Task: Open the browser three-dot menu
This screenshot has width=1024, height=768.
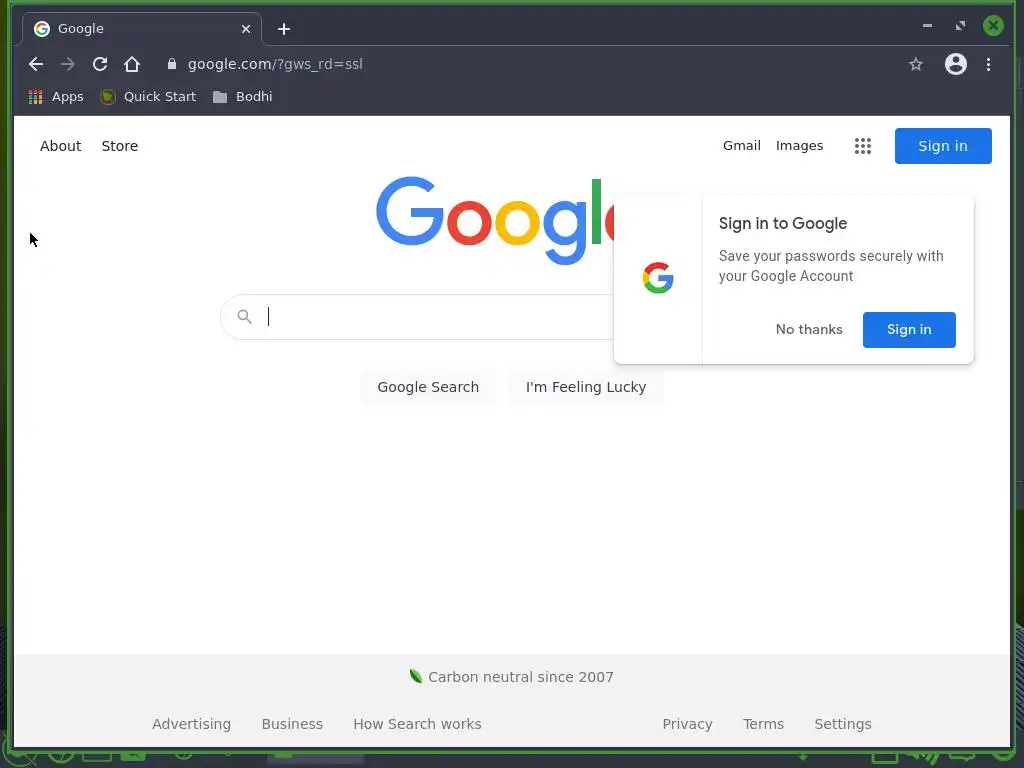Action: (988, 64)
